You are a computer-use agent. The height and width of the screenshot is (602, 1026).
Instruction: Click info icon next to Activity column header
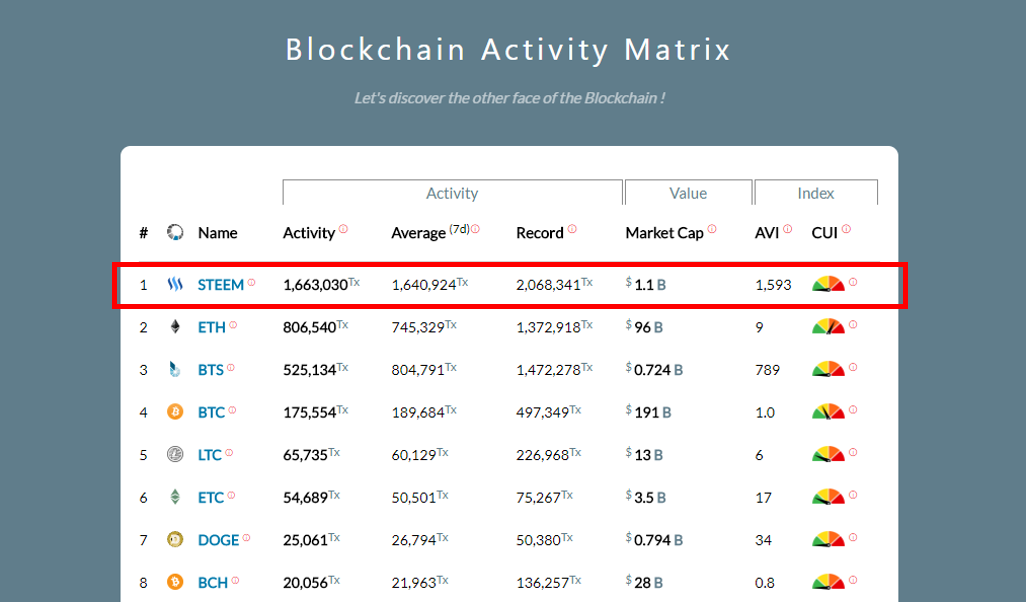click(x=344, y=229)
